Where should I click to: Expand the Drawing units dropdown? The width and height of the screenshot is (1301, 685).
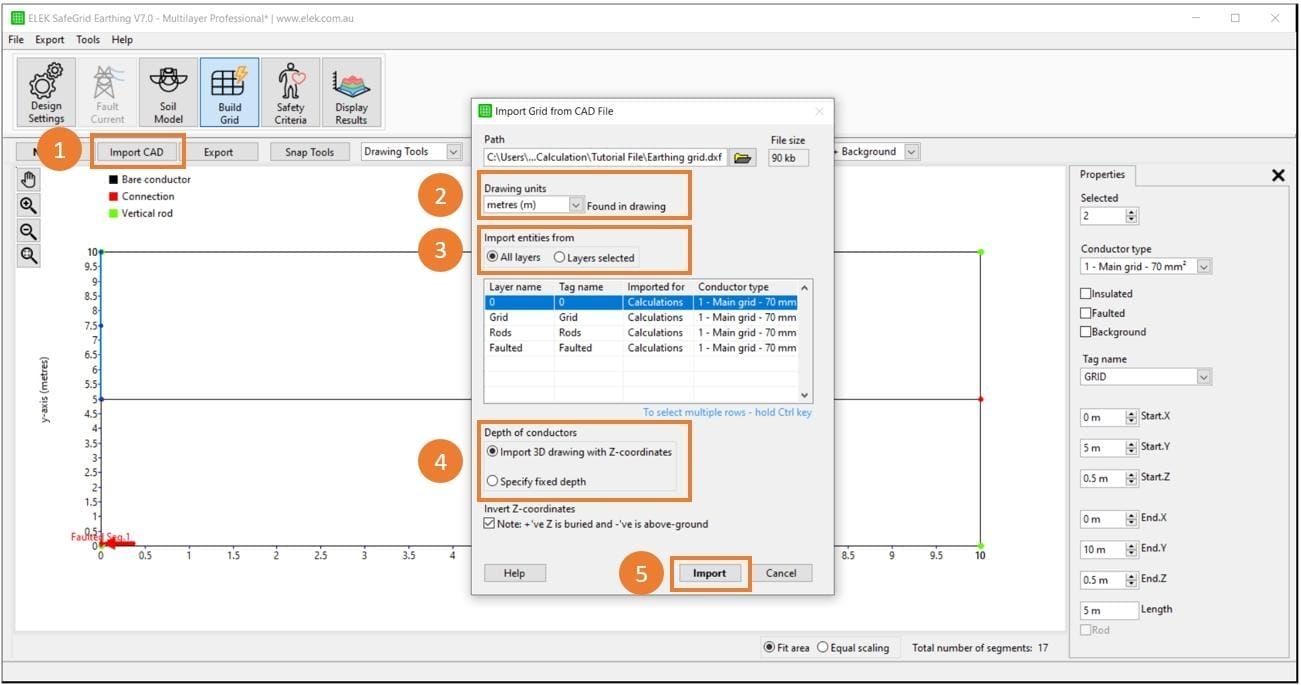[575, 205]
